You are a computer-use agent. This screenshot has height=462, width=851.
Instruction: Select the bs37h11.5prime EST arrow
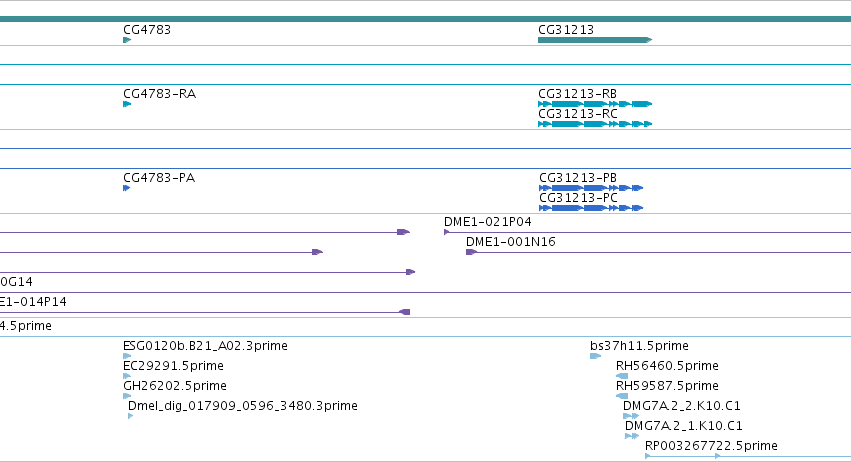[595, 356]
